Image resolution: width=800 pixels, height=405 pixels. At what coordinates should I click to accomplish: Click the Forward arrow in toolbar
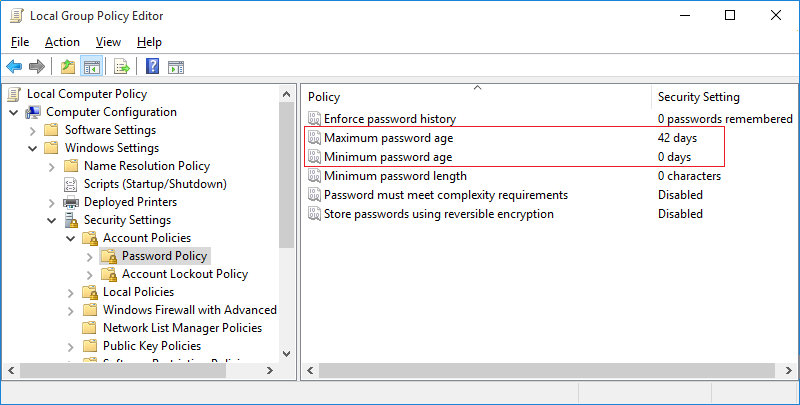(36, 67)
